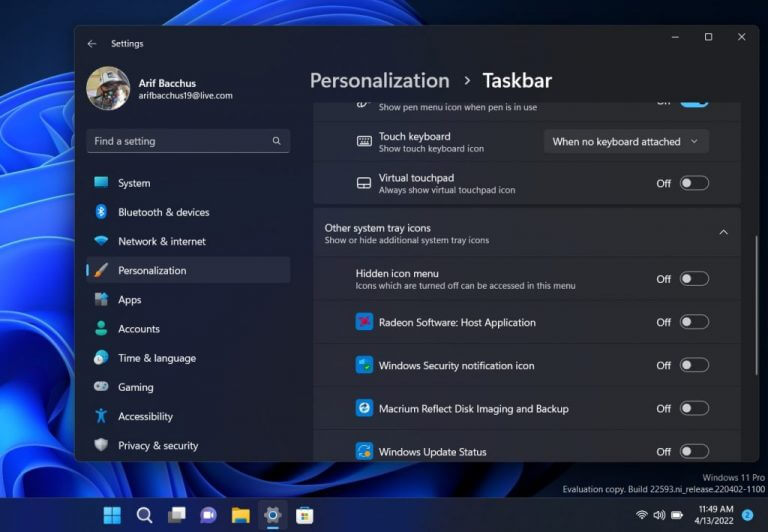
Task: Toggle the Virtual touchpad switch
Action: [694, 183]
